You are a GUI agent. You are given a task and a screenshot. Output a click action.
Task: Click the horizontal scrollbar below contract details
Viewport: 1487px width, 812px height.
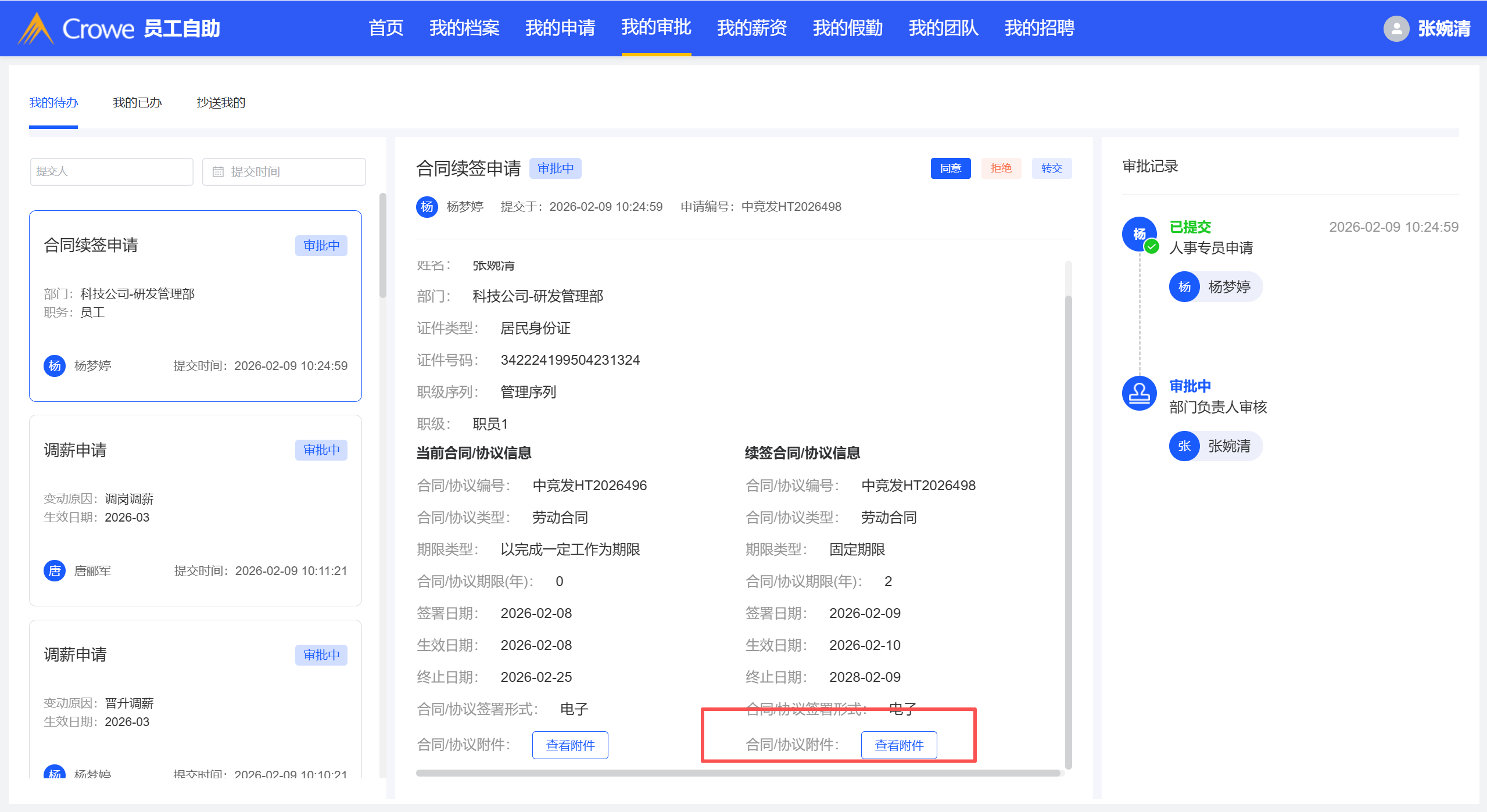tap(738, 773)
